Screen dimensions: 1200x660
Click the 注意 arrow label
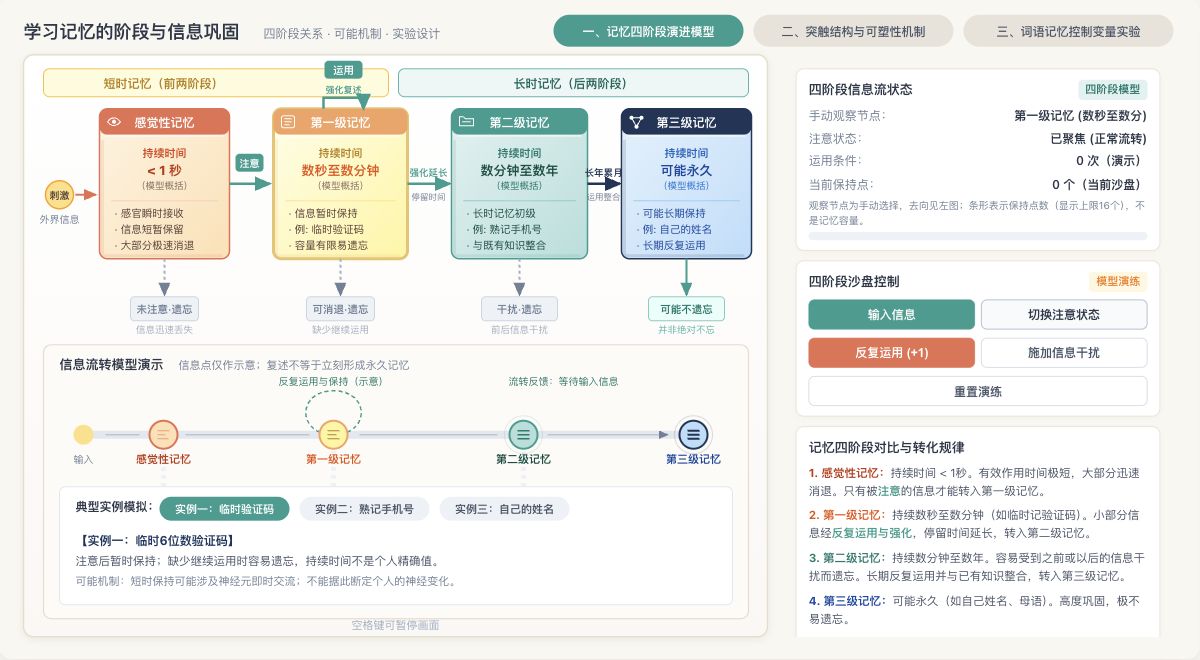[249, 163]
